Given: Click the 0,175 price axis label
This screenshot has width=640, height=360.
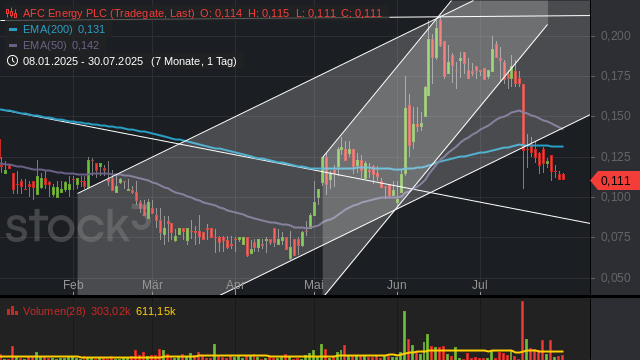Looking at the screenshot, I should (x=616, y=76).
